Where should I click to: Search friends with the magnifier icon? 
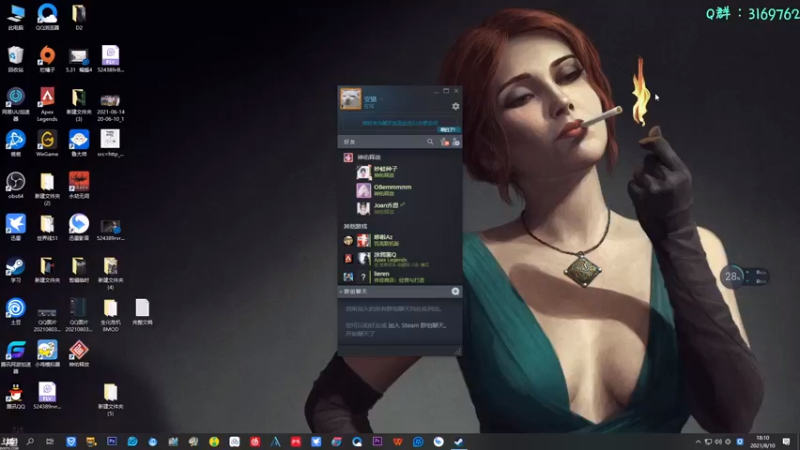(x=430, y=142)
